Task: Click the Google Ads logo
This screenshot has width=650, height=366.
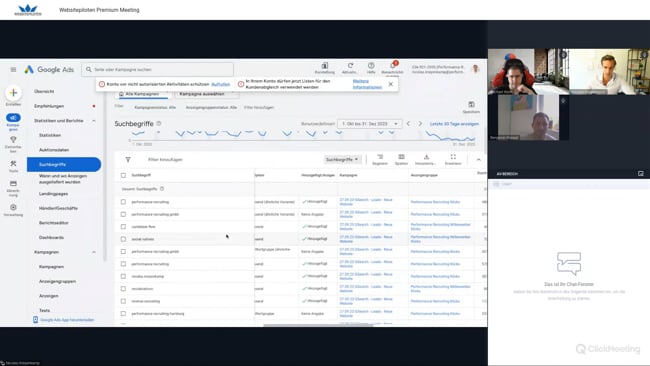Action: coord(49,70)
